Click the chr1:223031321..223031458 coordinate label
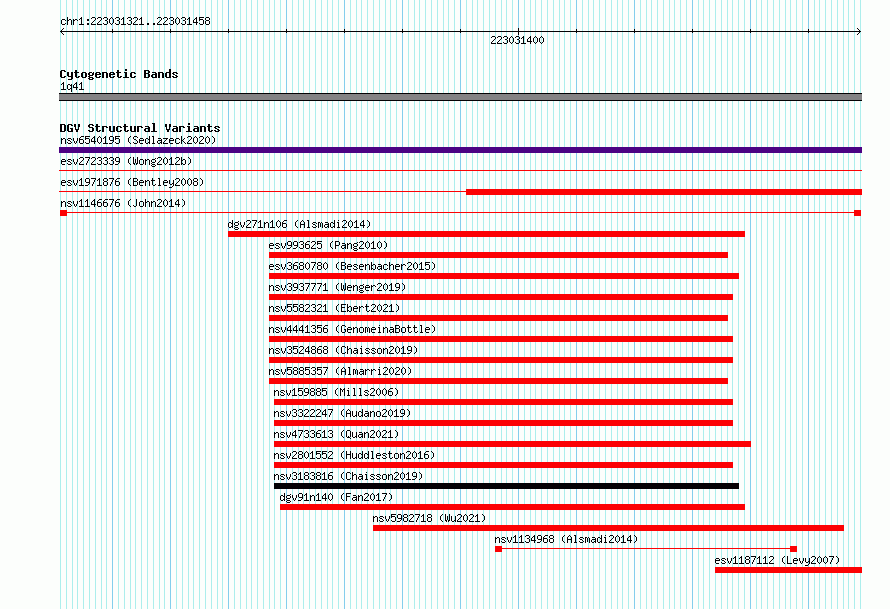This screenshot has width=890, height=609. [x=135, y=22]
